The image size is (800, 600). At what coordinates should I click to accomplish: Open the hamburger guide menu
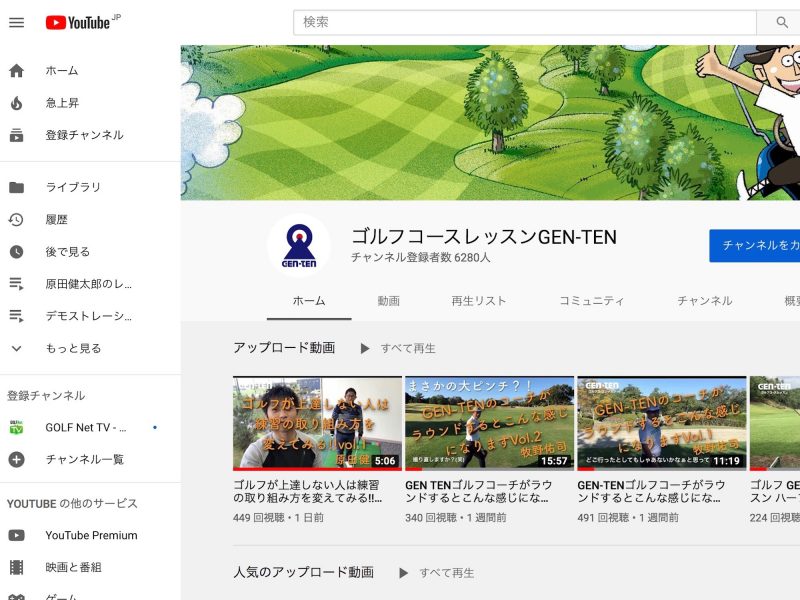pyautogui.click(x=16, y=22)
